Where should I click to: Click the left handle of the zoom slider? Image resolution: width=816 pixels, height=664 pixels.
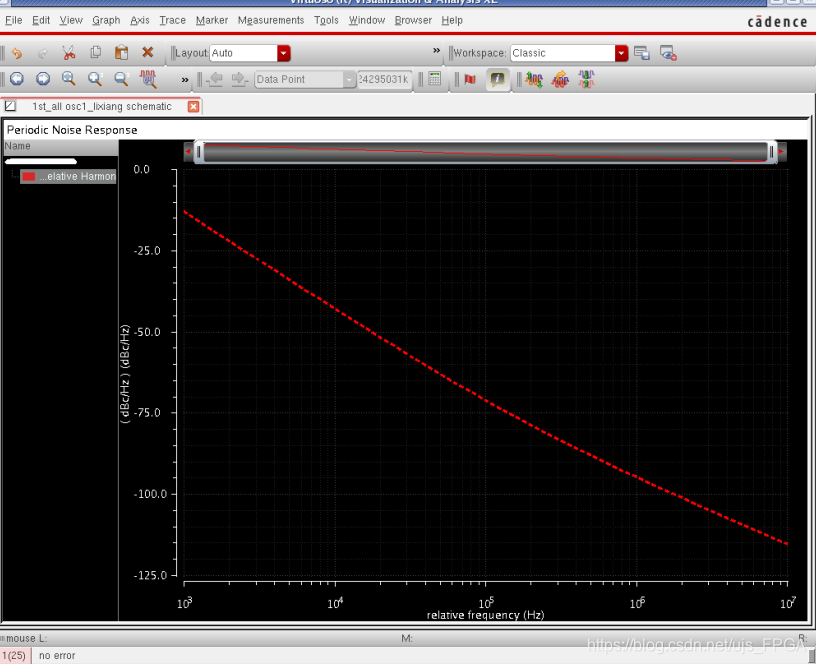click(199, 152)
